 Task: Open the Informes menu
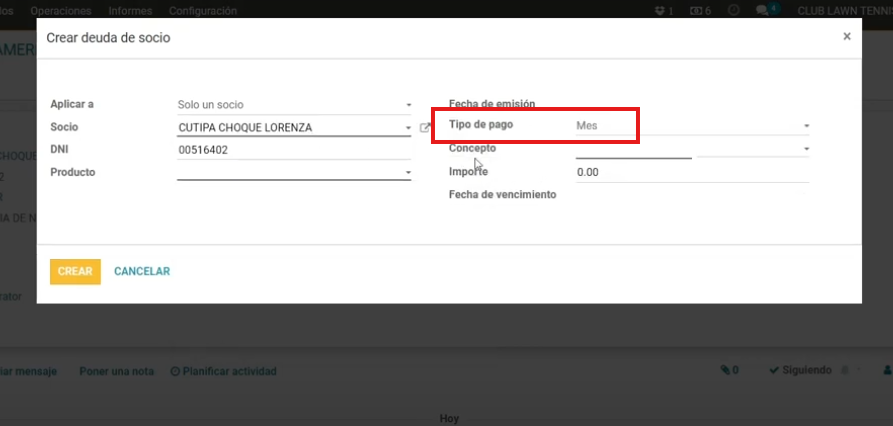(130, 11)
